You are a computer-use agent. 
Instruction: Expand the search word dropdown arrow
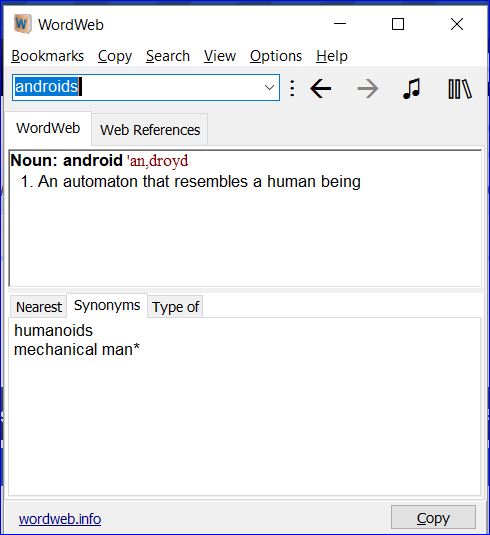pyautogui.click(x=269, y=88)
